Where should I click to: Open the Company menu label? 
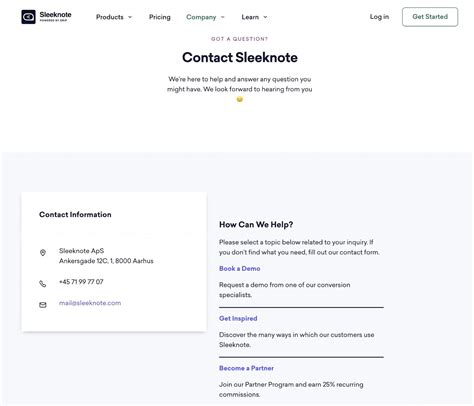pos(201,17)
